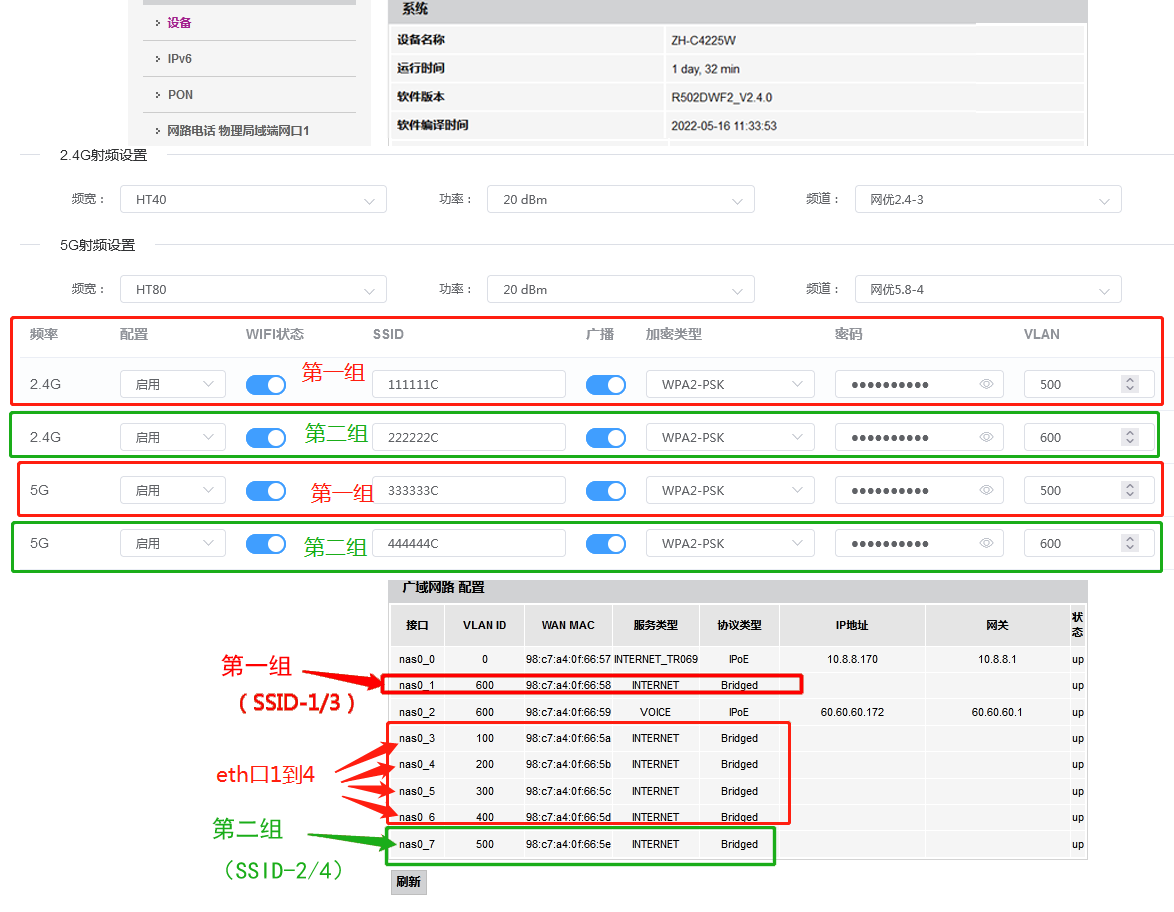Open the 2.4G 频宽 HT40 dropdown
Viewport: 1174px width, 912px height.
coord(253,199)
